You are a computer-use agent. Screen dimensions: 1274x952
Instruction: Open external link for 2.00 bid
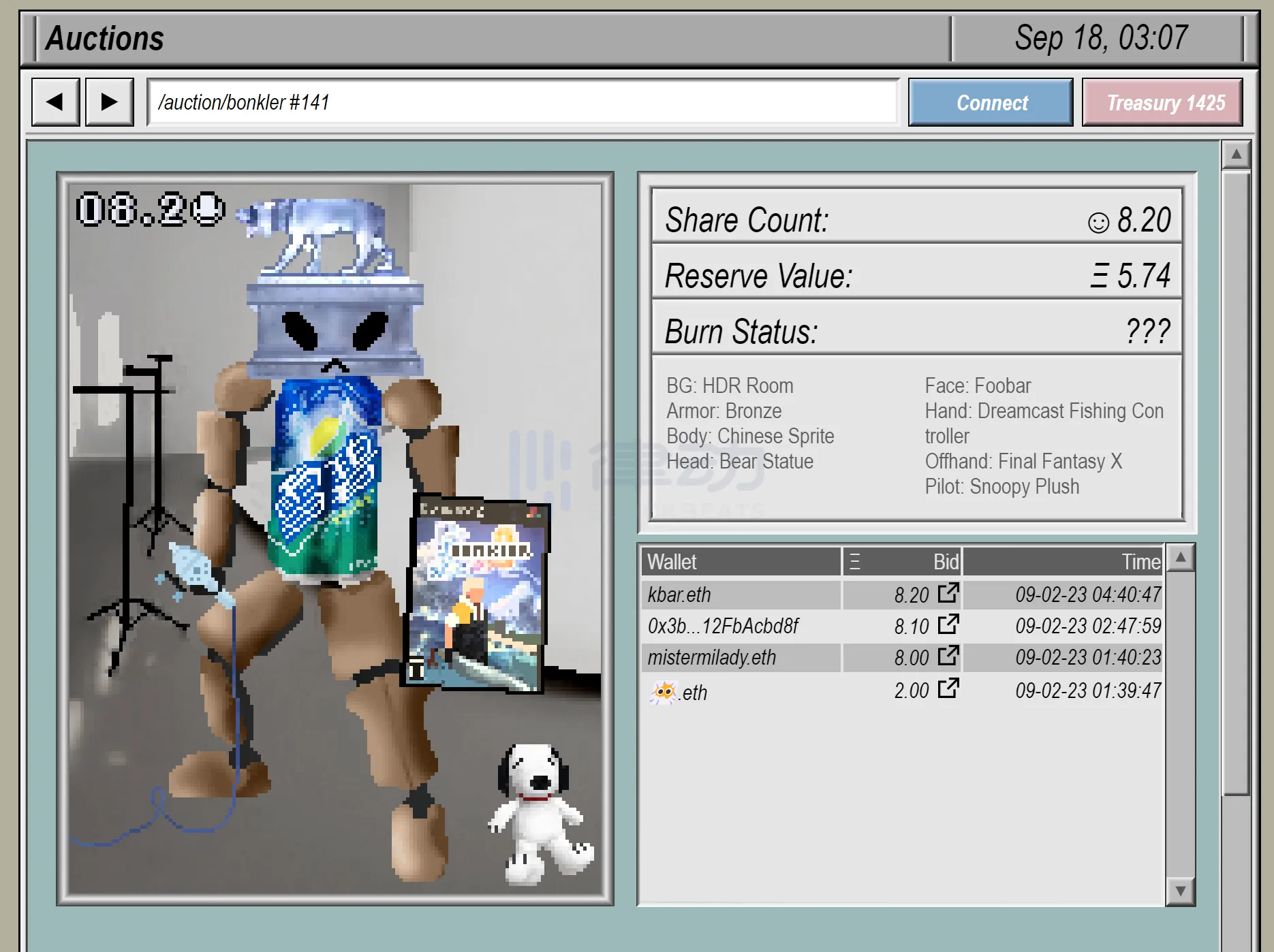point(948,688)
